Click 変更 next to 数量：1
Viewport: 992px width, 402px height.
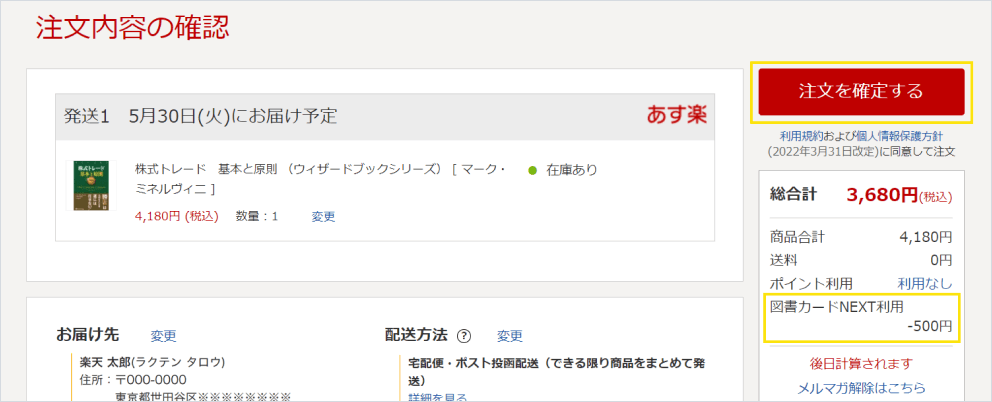click(x=323, y=216)
